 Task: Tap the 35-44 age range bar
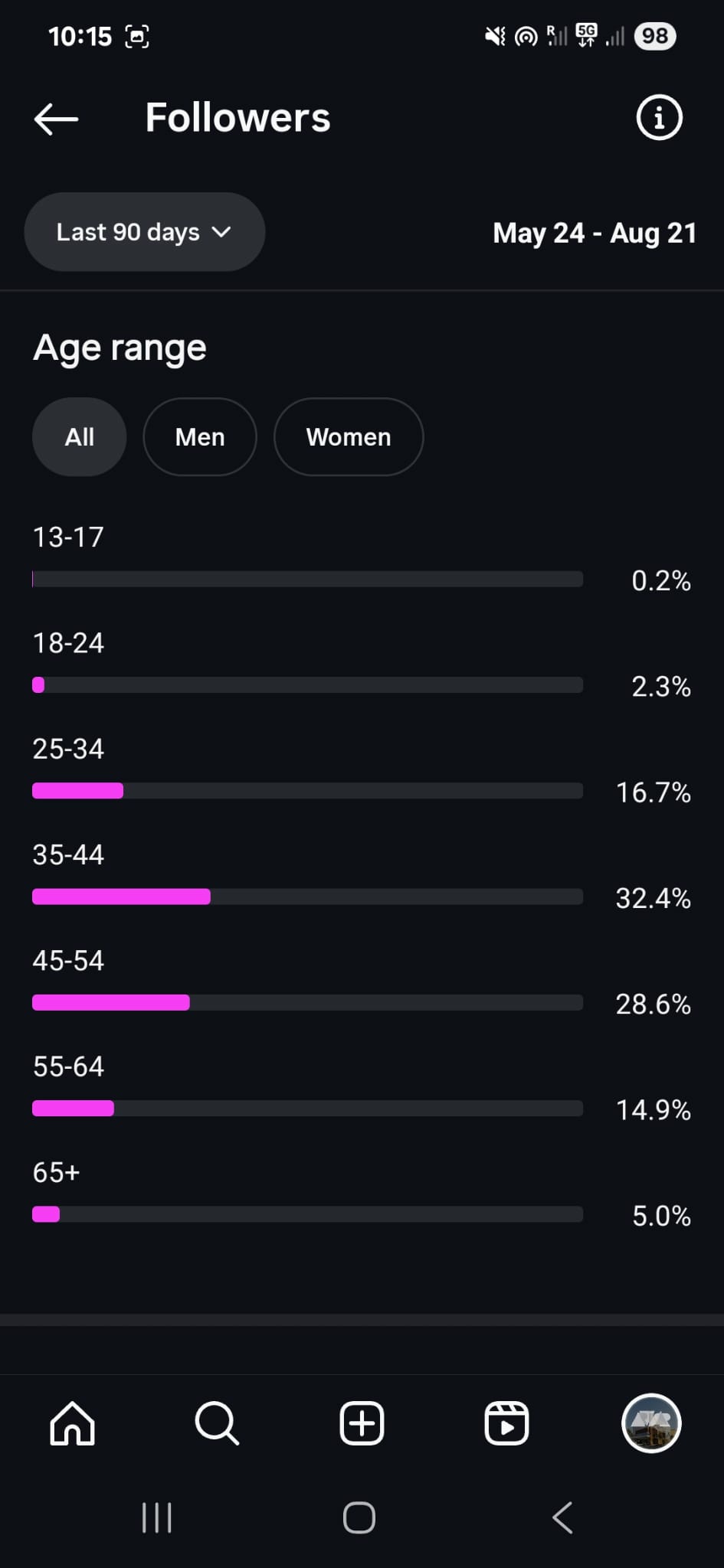[306, 897]
